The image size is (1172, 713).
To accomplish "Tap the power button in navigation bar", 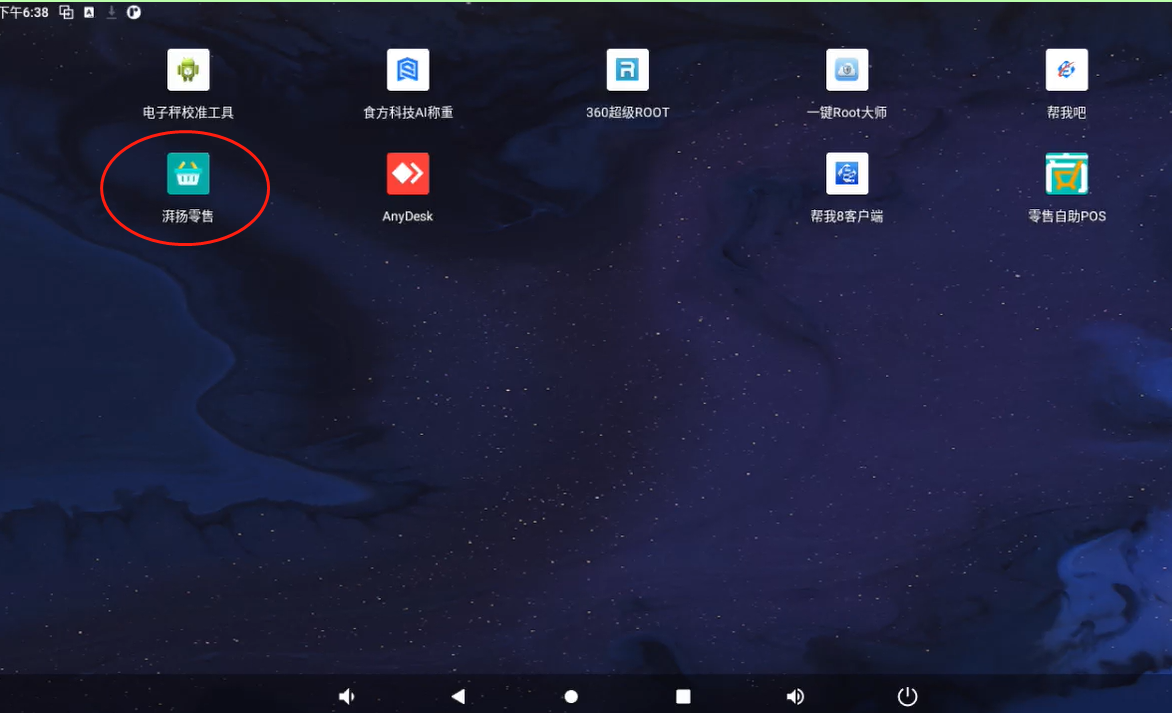I will coord(907,697).
